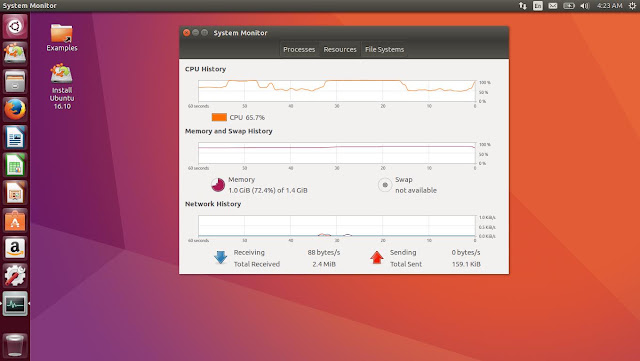Click the '1.0 GiB (72.4%) of 1.4 GiB' text

268,190
